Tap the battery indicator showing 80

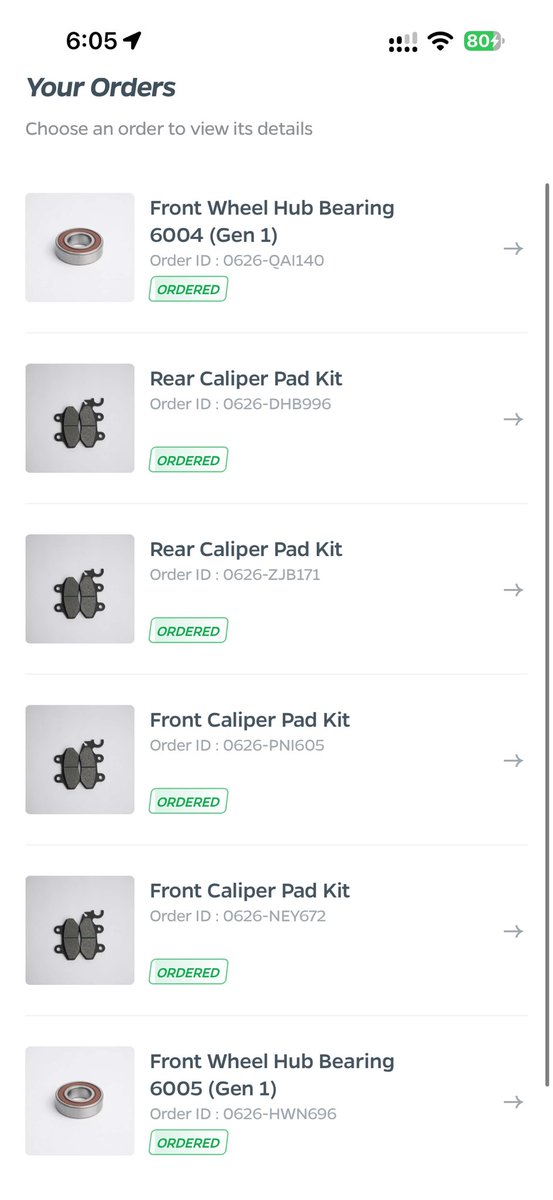click(484, 41)
